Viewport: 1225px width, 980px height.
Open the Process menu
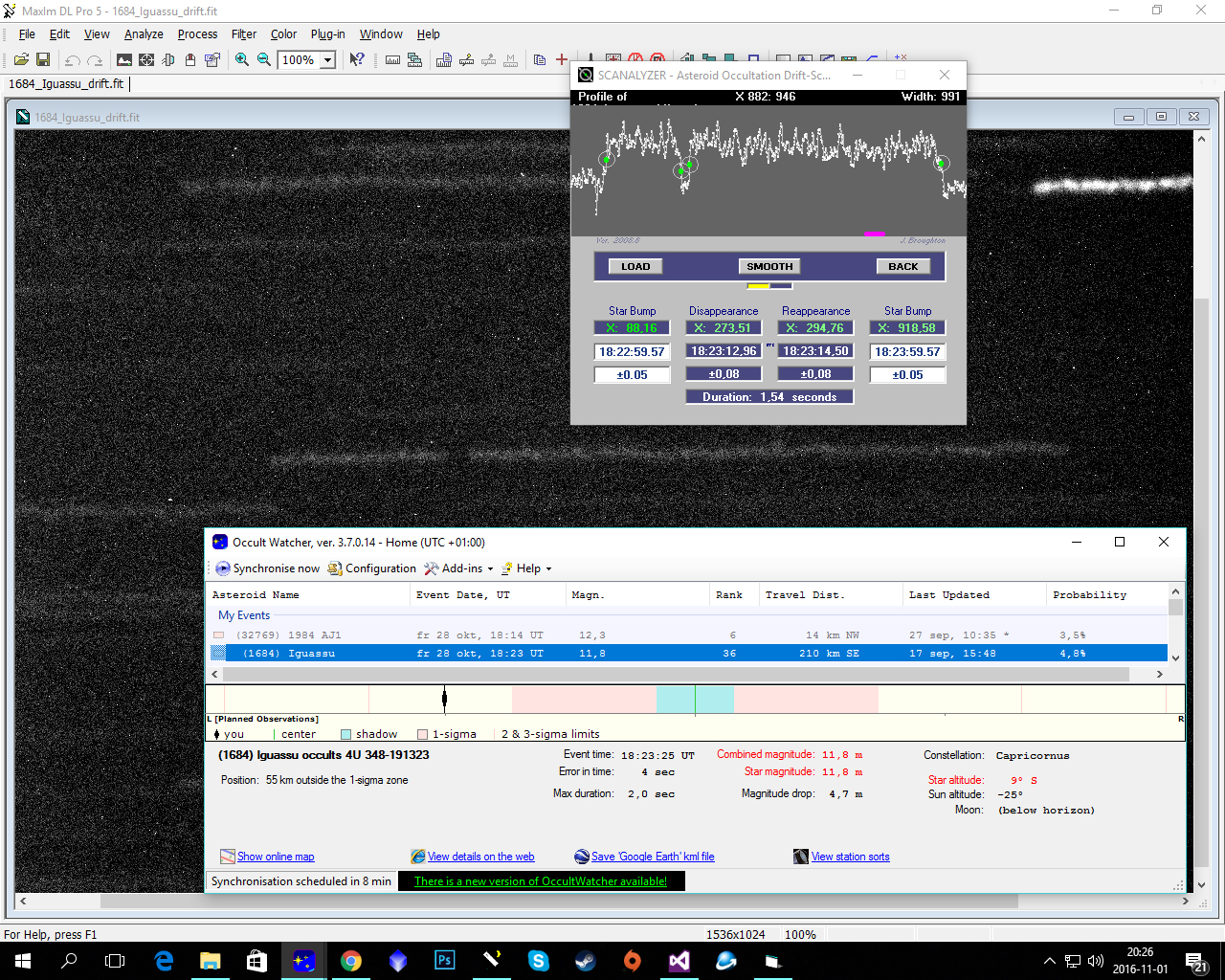coord(197,34)
